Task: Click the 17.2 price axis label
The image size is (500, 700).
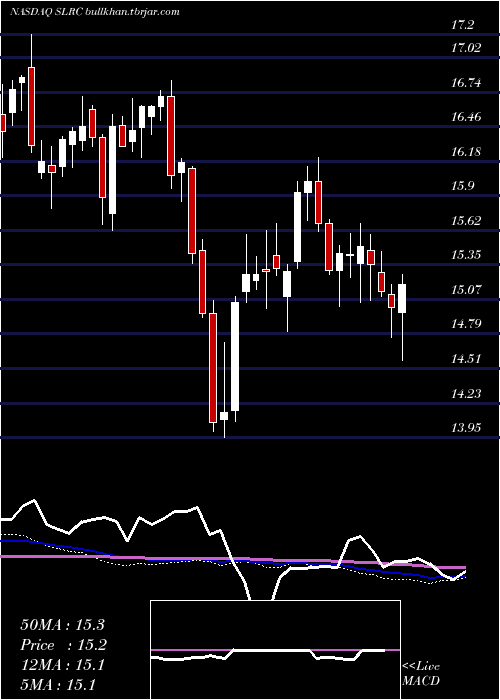Action: pos(462,25)
